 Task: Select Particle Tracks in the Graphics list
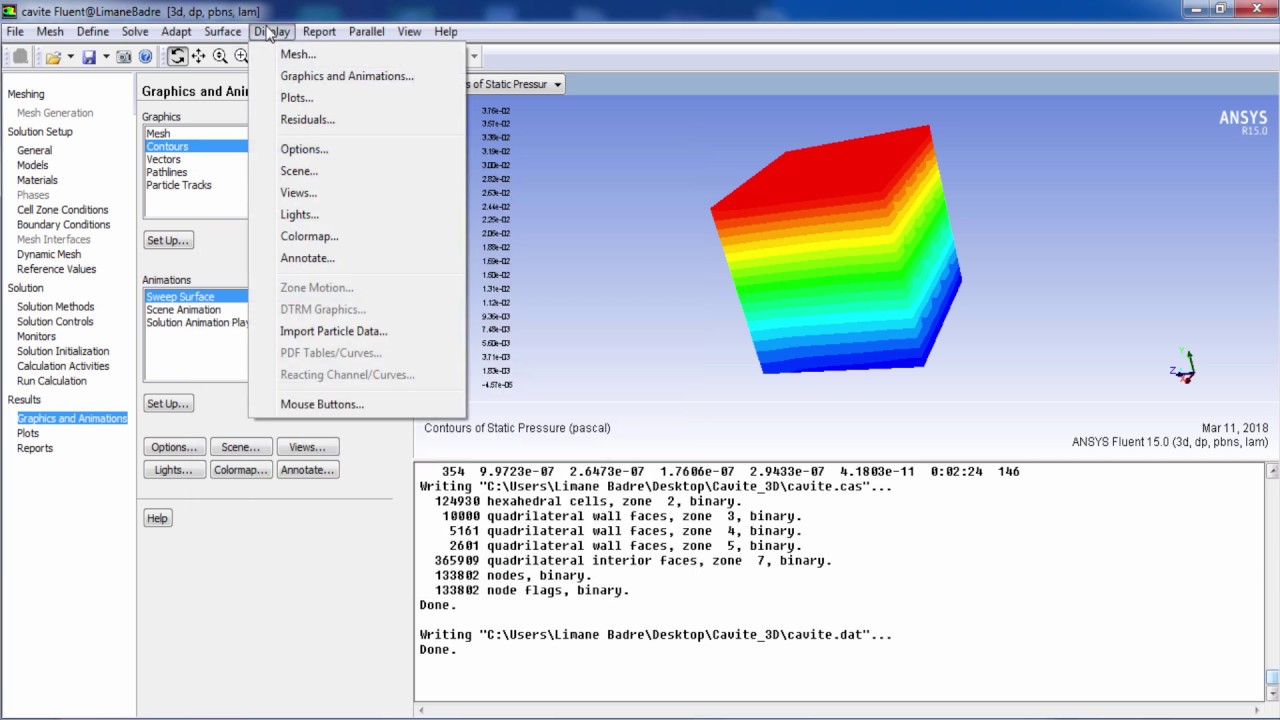pos(179,186)
